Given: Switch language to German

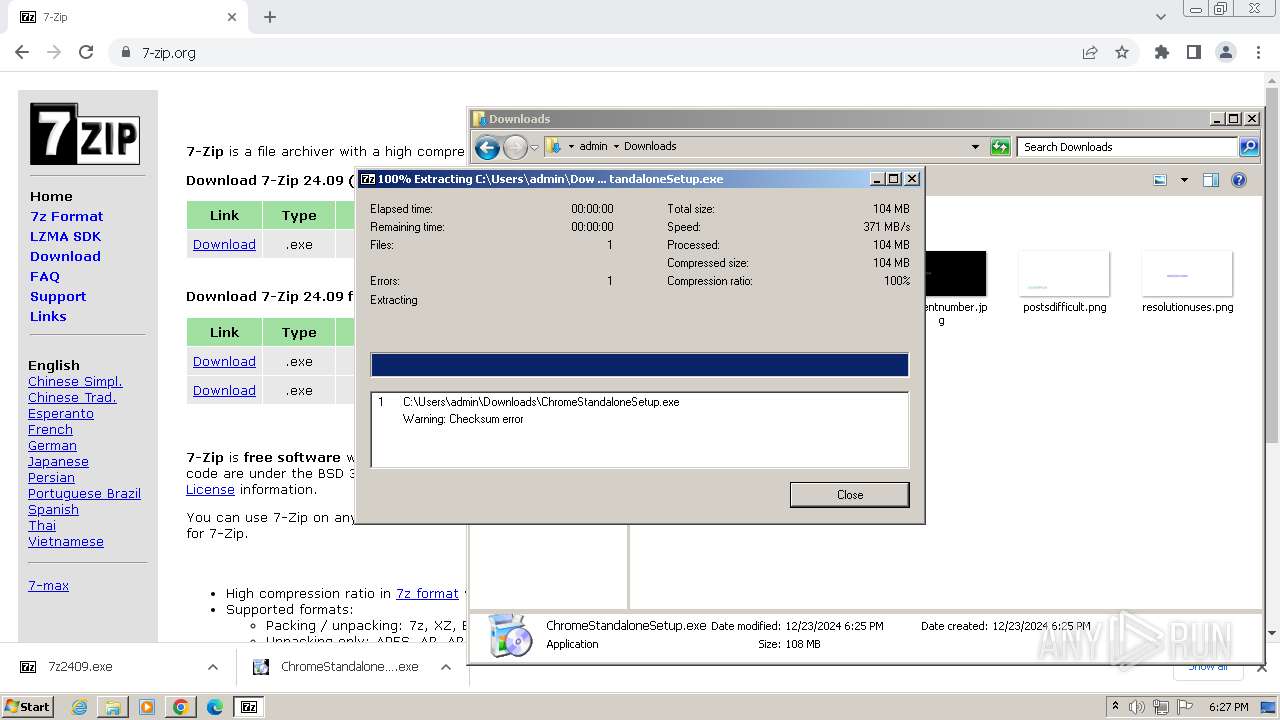Looking at the screenshot, I should (x=52, y=445).
